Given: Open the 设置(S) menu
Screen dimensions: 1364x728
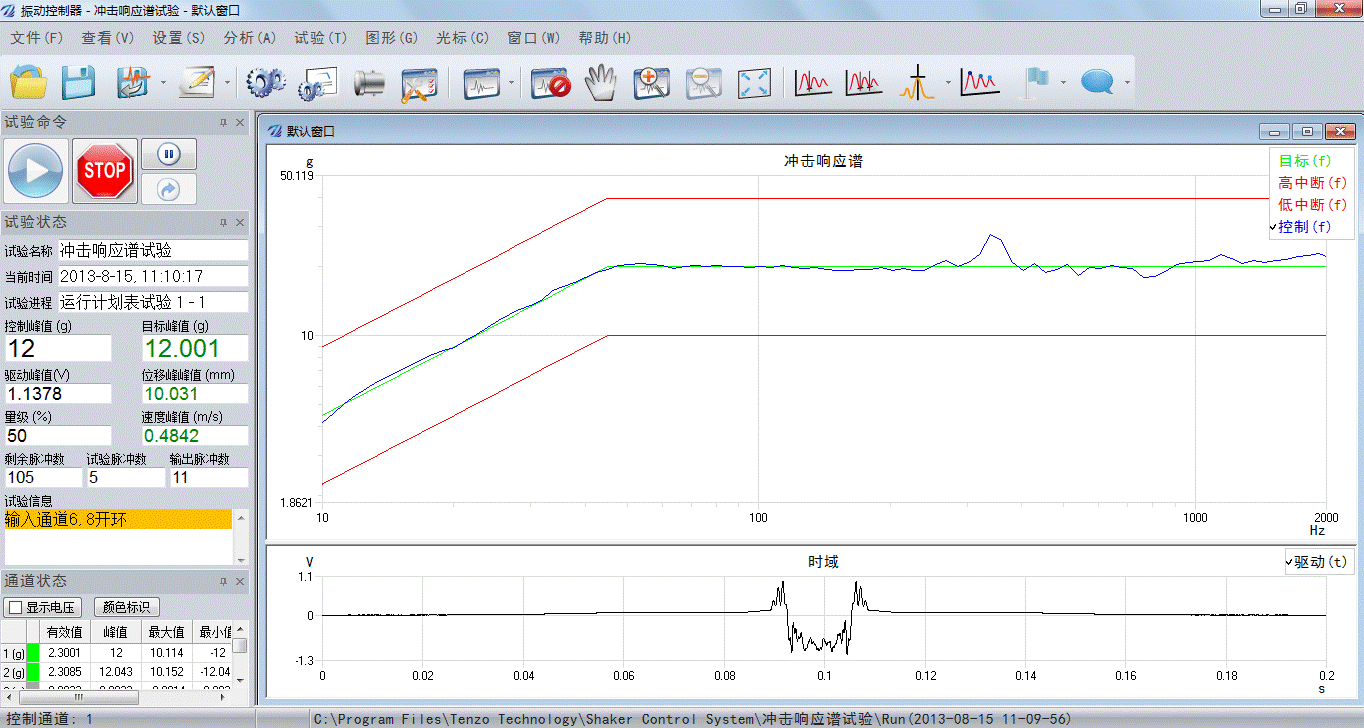Looking at the screenshot, I should click(x=179, y=38).
